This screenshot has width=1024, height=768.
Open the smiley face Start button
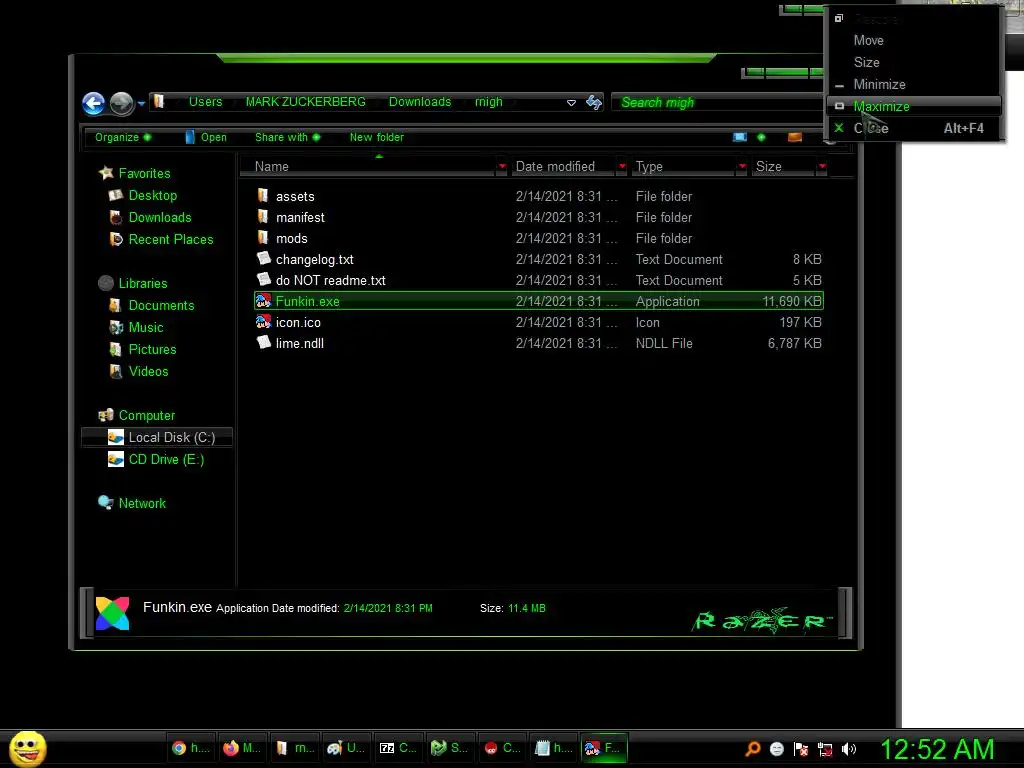(27, 748)
